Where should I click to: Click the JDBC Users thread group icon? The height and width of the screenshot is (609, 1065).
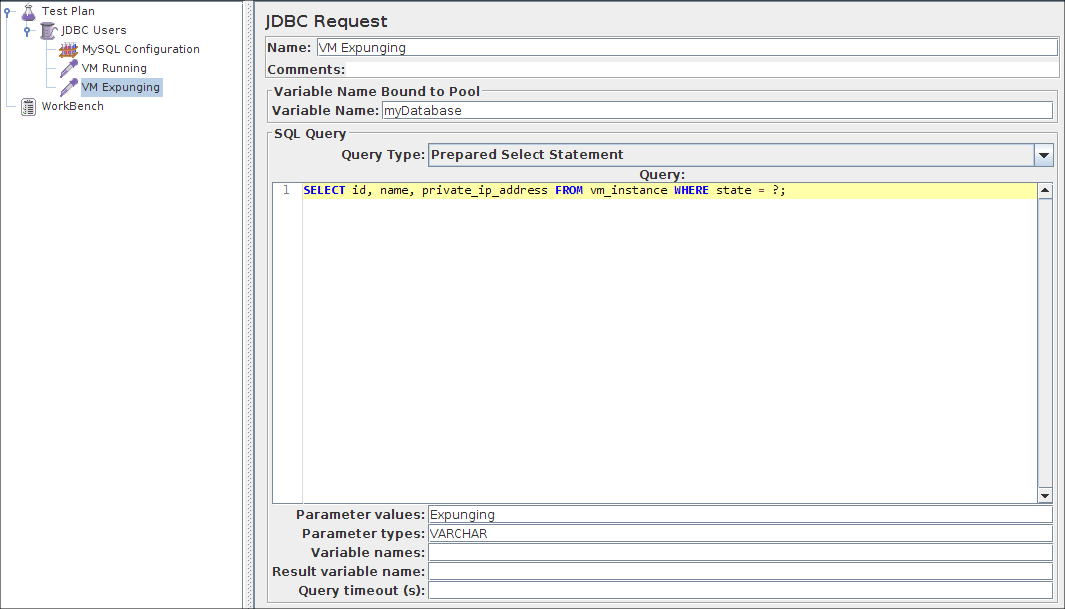pyautogui.click(x=48, y=30)
